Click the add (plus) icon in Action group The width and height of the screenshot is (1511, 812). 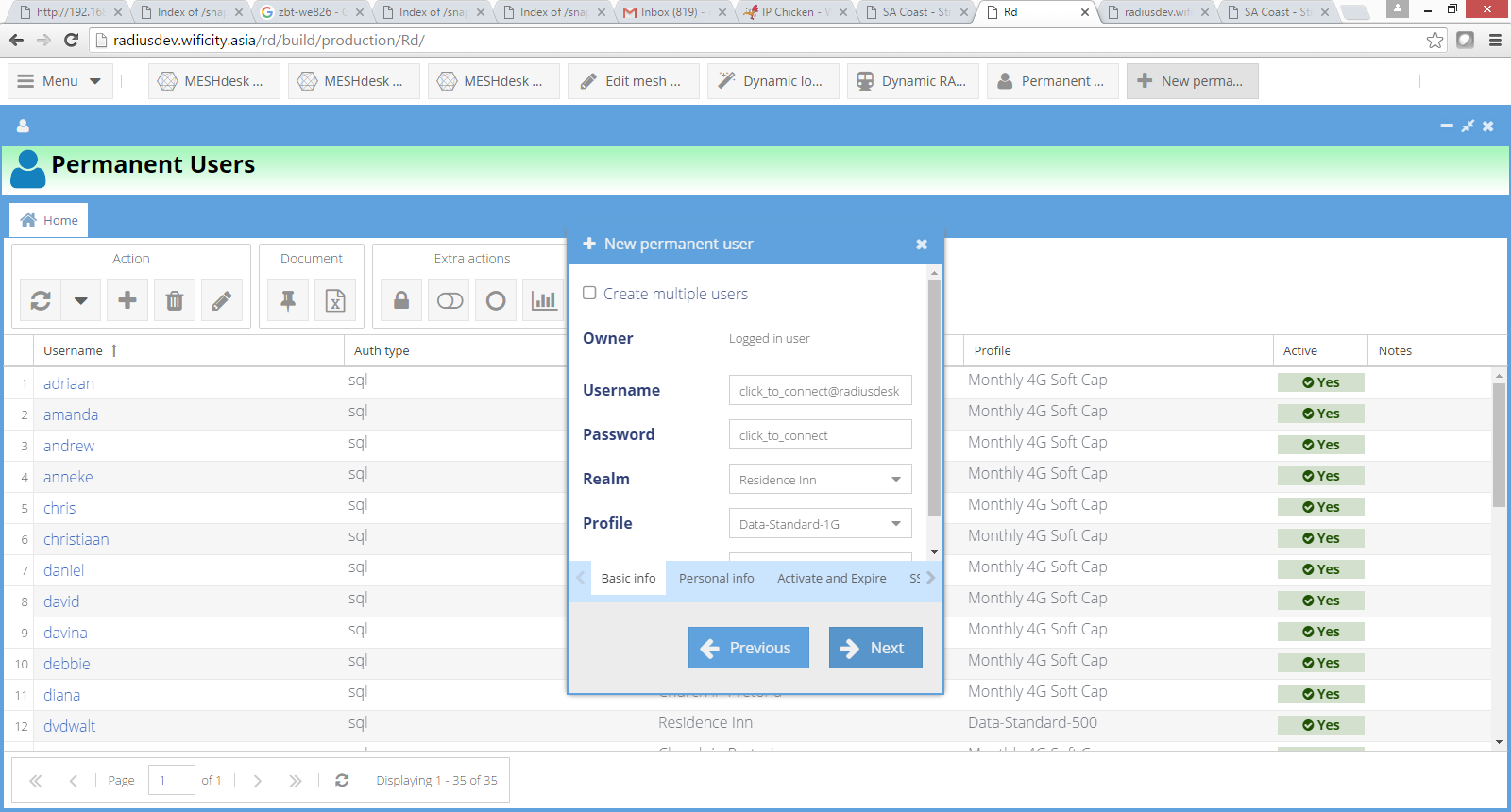pos(127,301)
